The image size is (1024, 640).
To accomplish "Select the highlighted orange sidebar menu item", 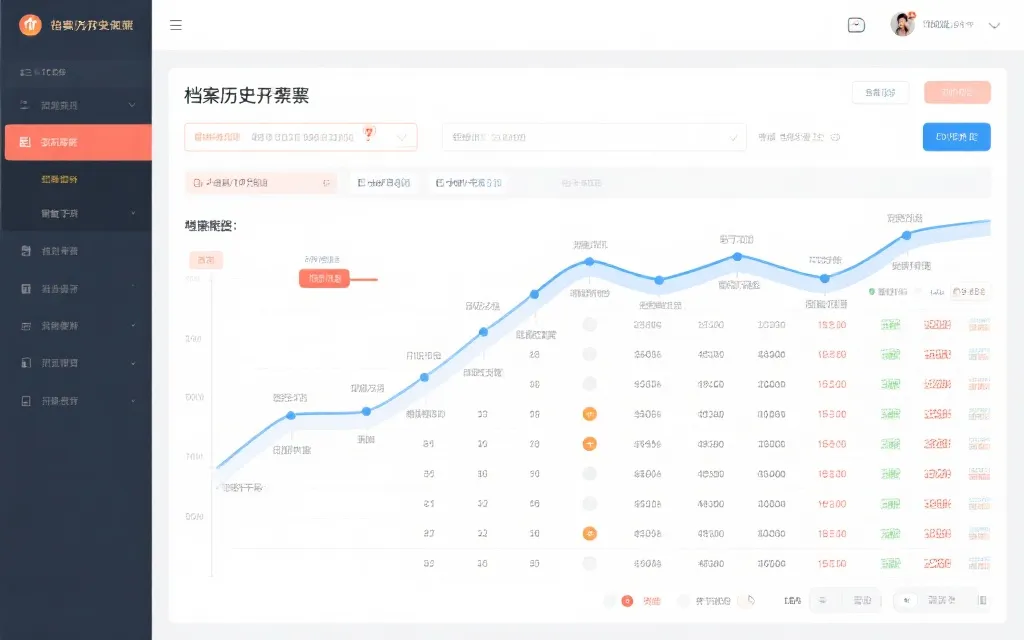I will 77,142.
